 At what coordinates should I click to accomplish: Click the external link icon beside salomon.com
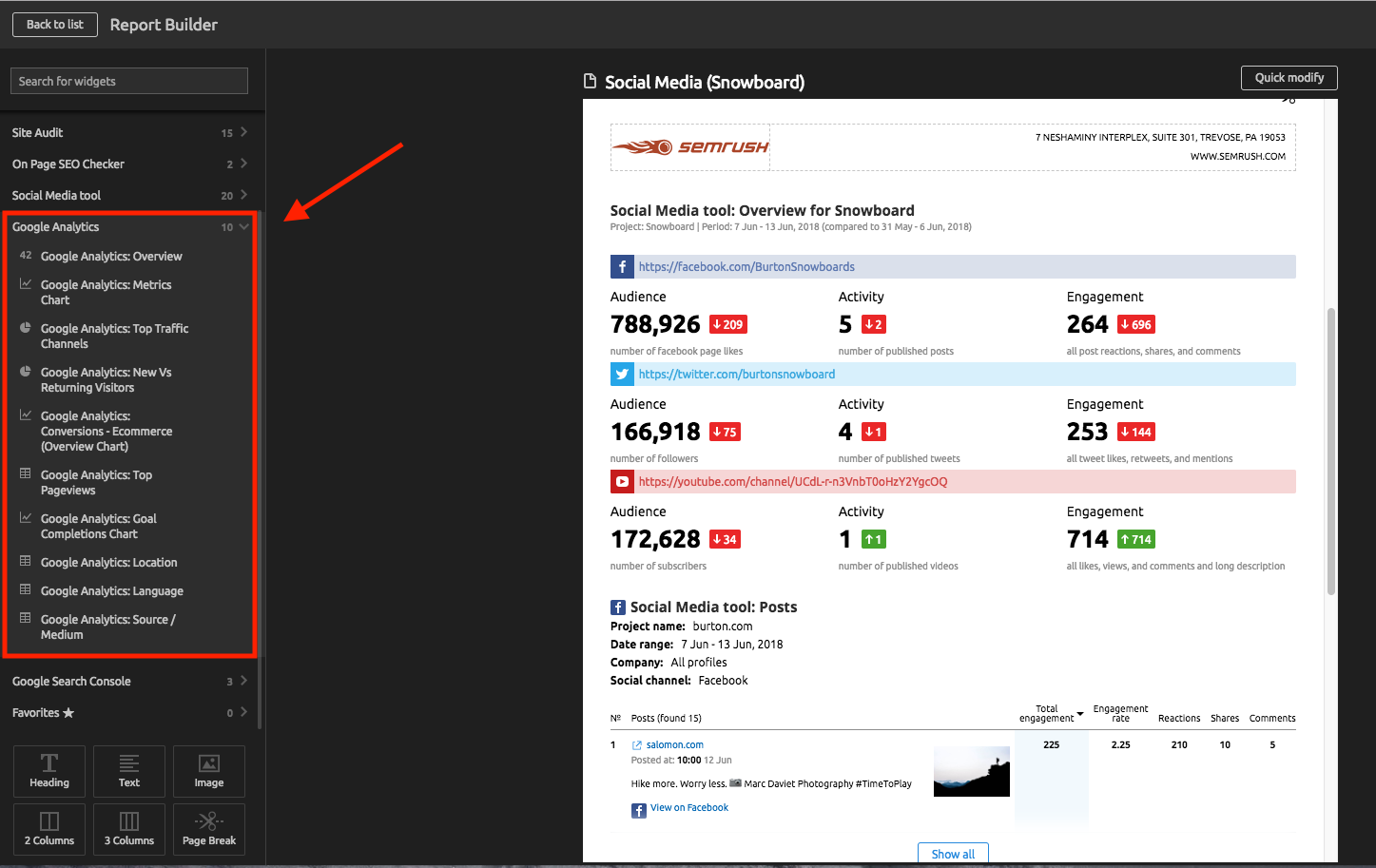[x=637, y=745]
